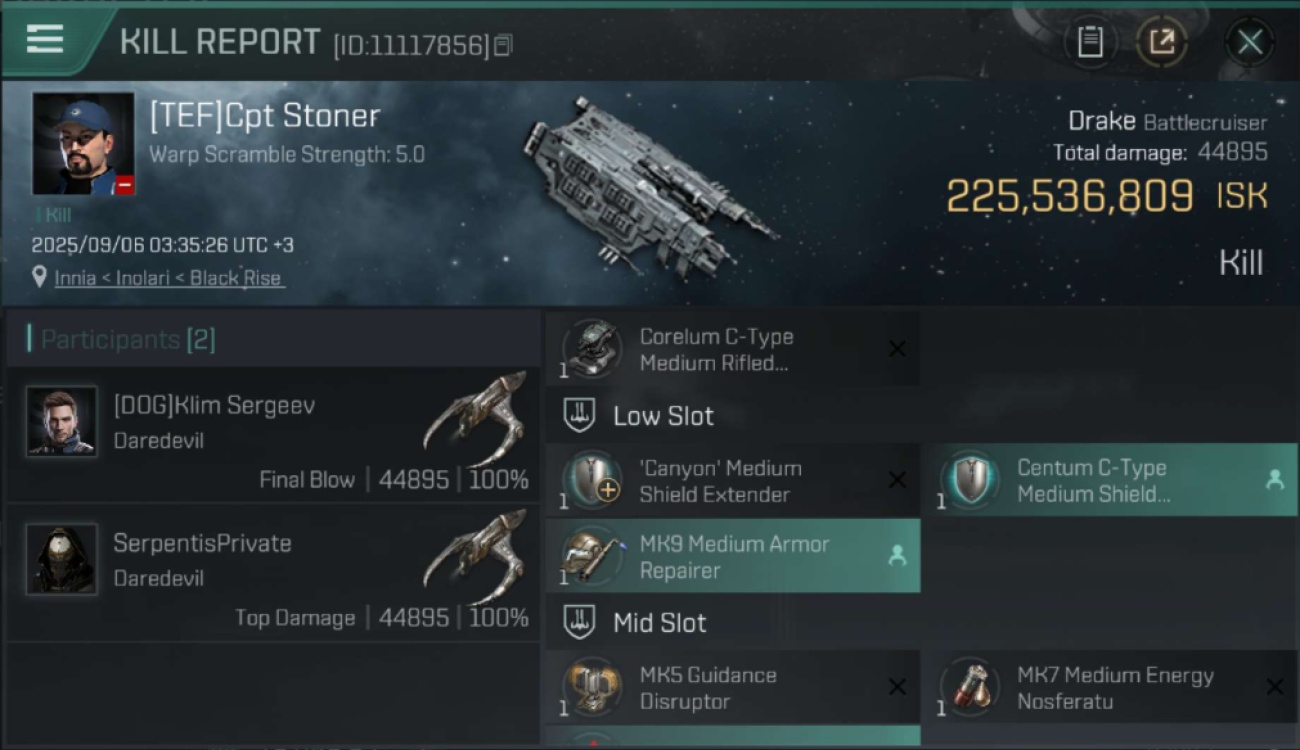Image resolution: width=1300 pixels, height=750 pixels.
Task: Open Klim Sergeev's Daredevil ship icon
Action: click(476, 410)
